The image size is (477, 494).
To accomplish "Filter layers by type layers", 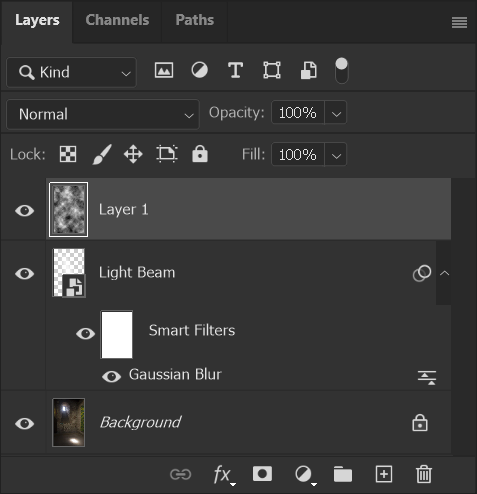I will 235,70.
